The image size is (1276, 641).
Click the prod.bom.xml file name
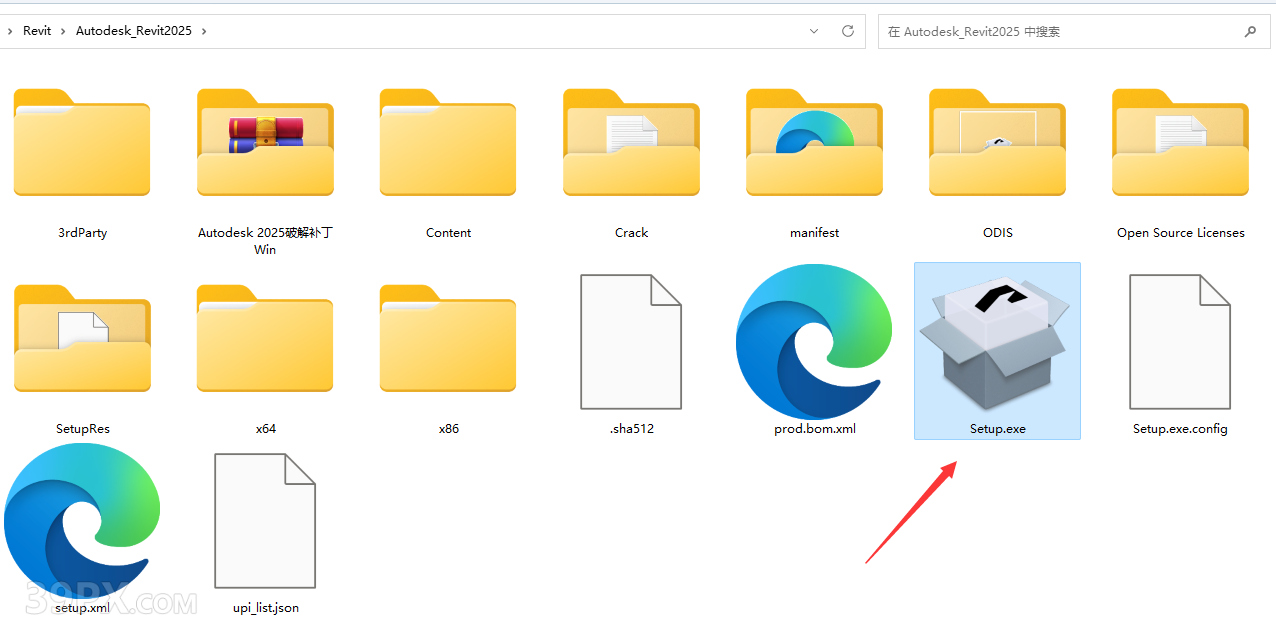(x=814, y=429)
